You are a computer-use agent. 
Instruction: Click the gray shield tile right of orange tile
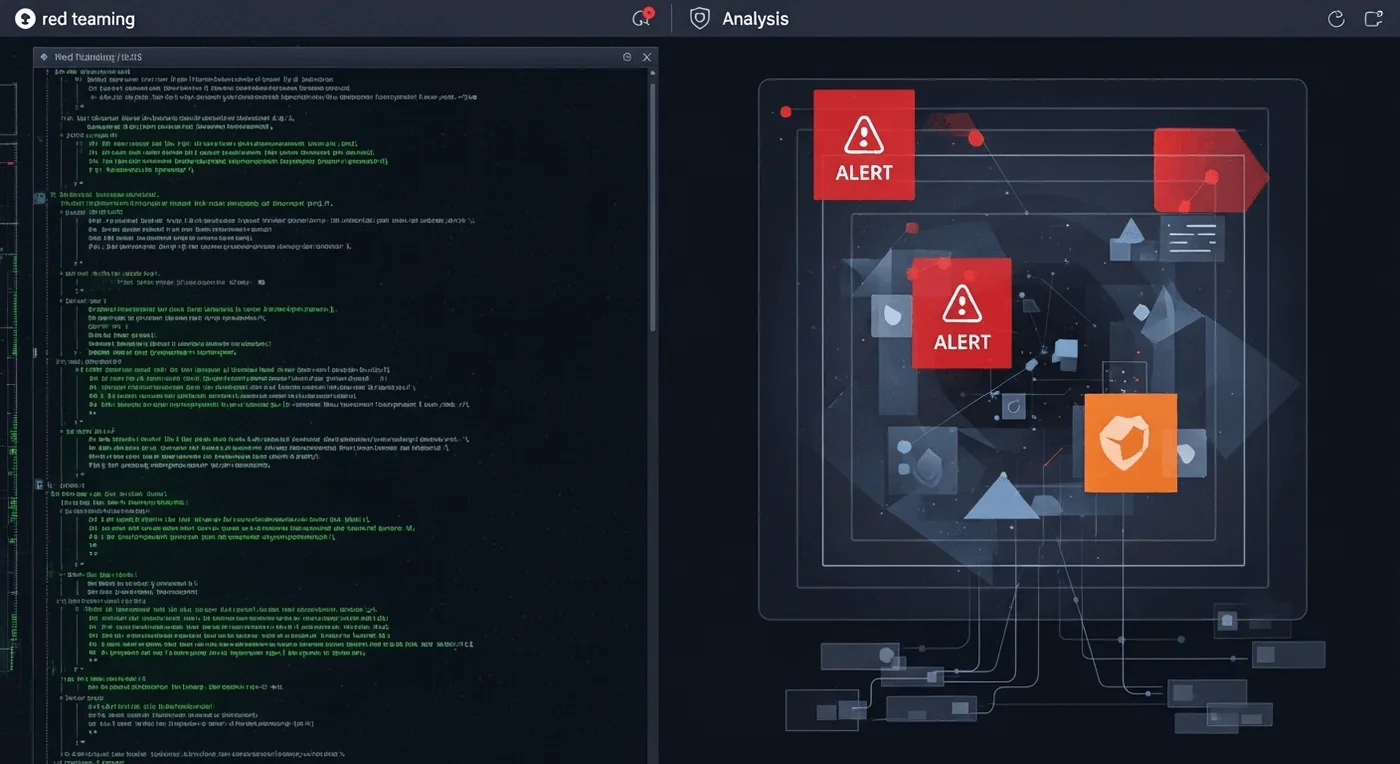(x=1190, y=452)
